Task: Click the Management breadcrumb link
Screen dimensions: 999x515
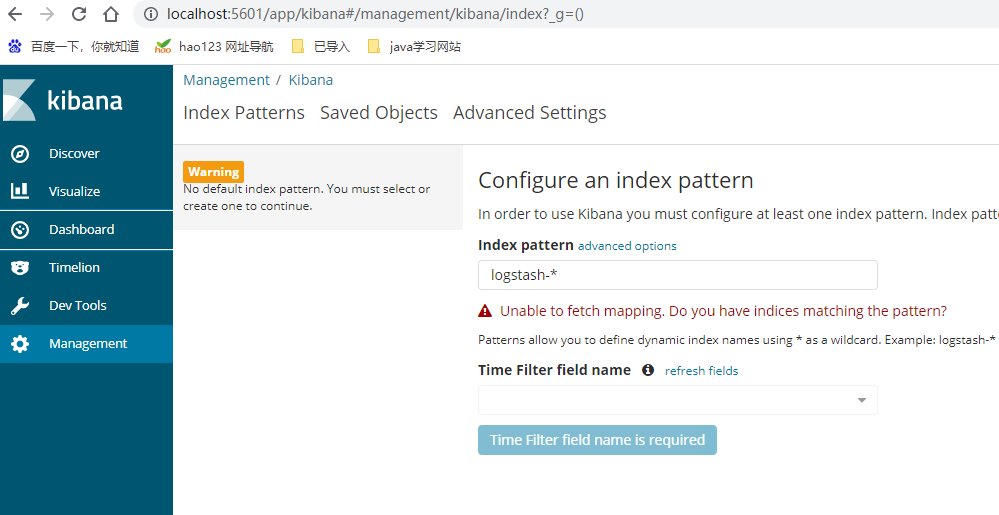Action: click(226, 80)
